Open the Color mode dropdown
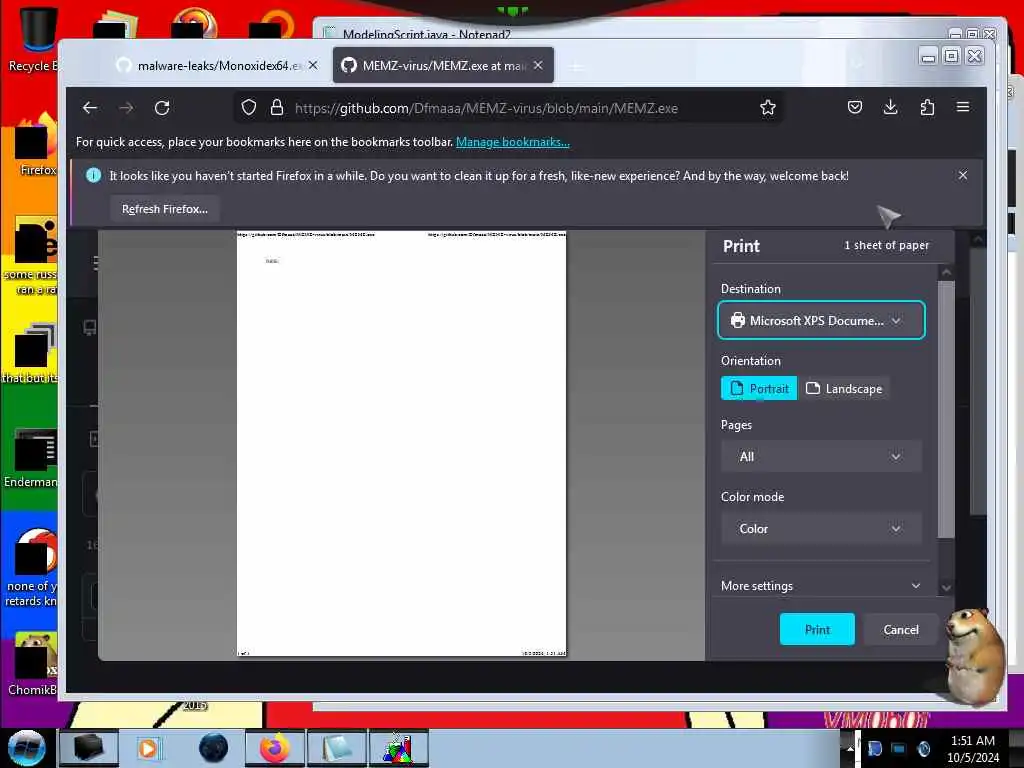 [821, 528]
